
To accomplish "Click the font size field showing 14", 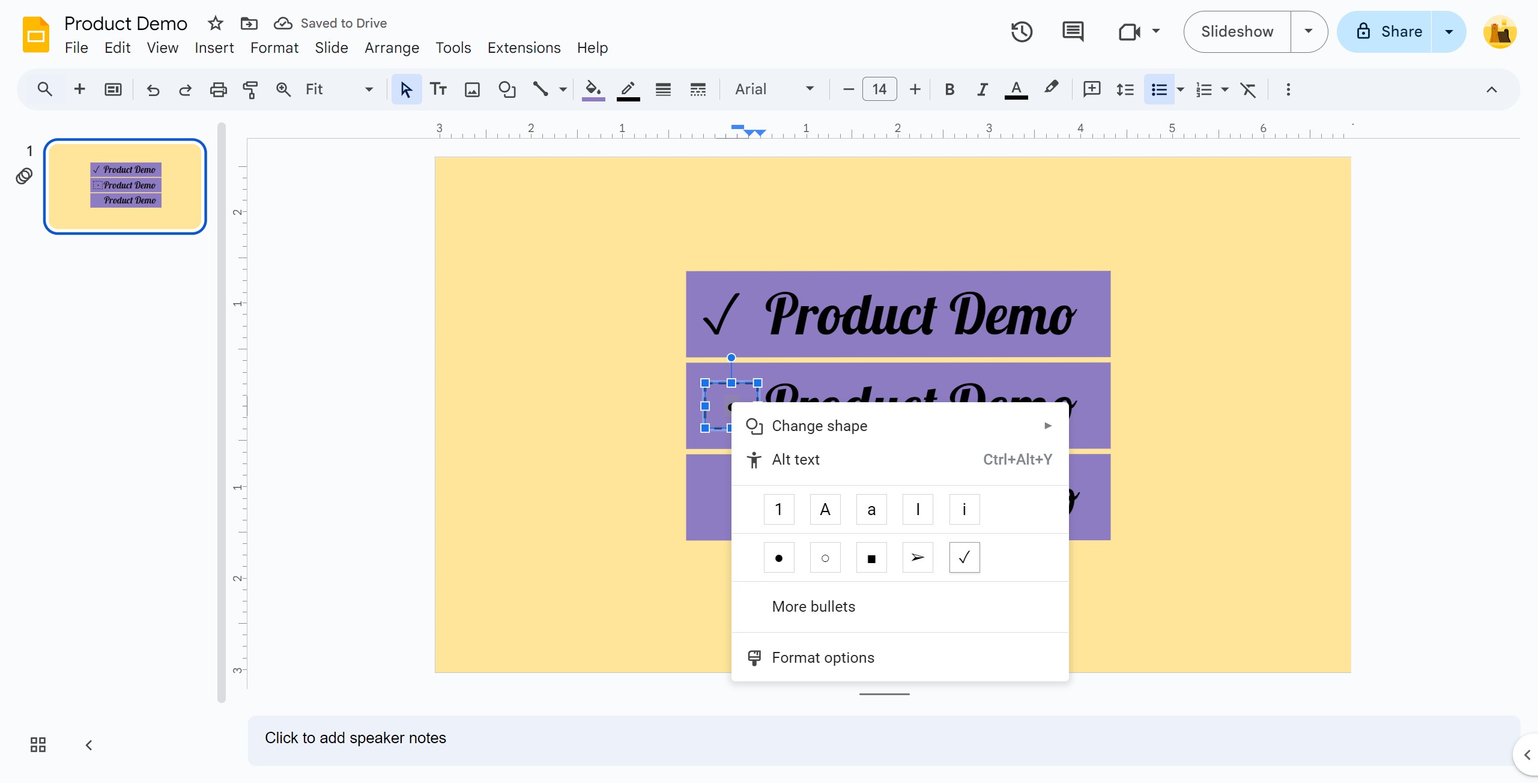I will 880,89.
